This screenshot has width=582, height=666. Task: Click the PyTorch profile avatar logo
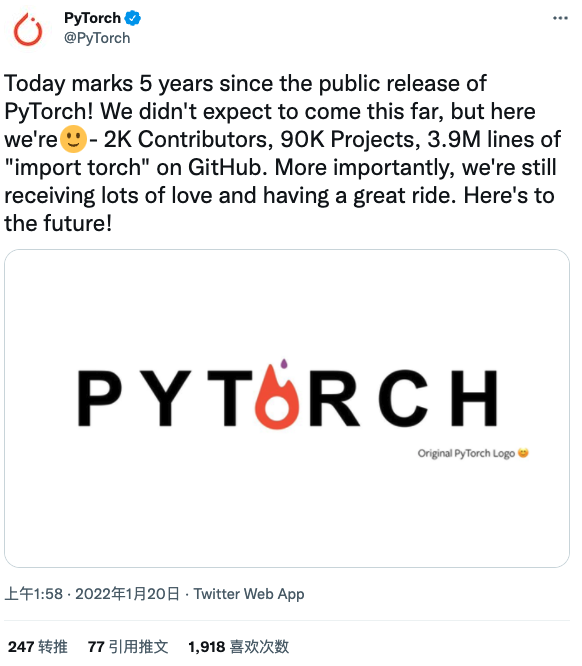tap(28, 29)
